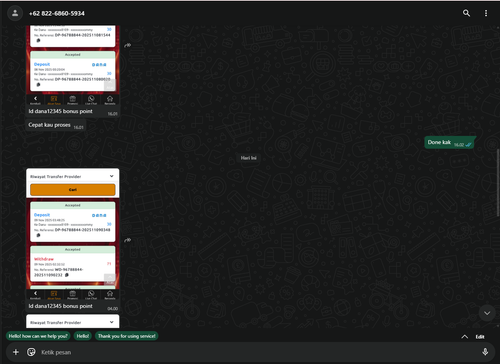This screenshot has width=500, height=364.
Task: Collapse the quick replies bar
Action: click(x=464, y=337)
